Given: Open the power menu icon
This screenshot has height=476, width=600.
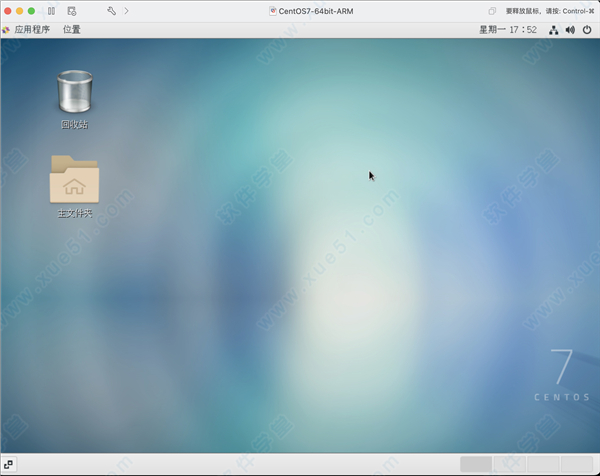Looking at the screenshot, I should [587, 30].
